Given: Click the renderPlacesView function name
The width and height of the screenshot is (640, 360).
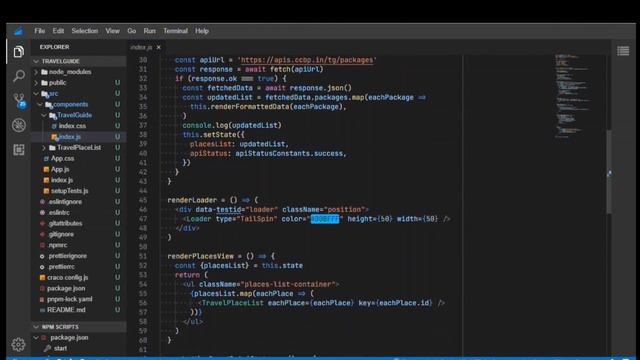Looking at the screenshot, I should pos(200,256).
